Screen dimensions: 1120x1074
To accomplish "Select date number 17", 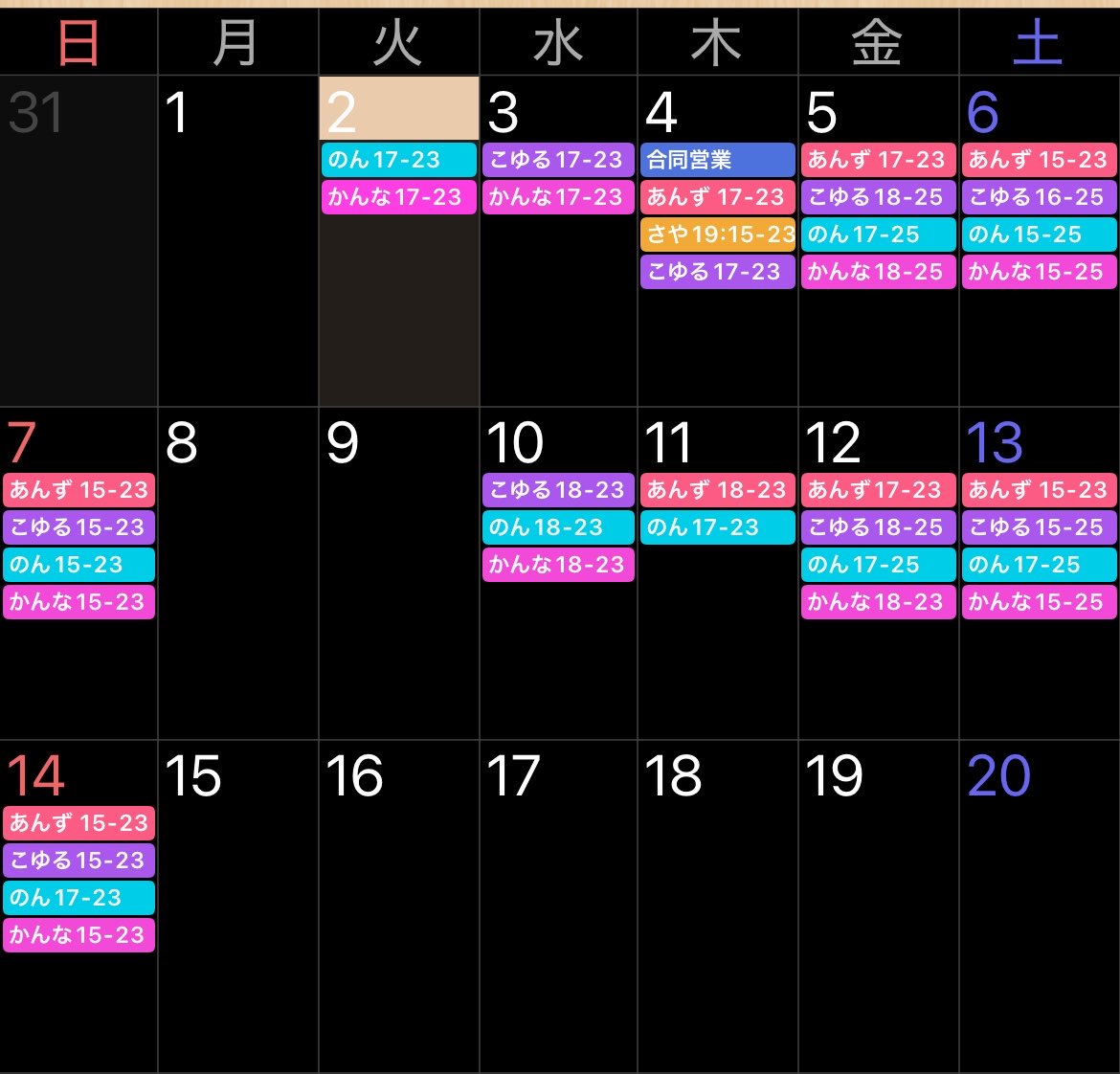I will click(513, 775).
